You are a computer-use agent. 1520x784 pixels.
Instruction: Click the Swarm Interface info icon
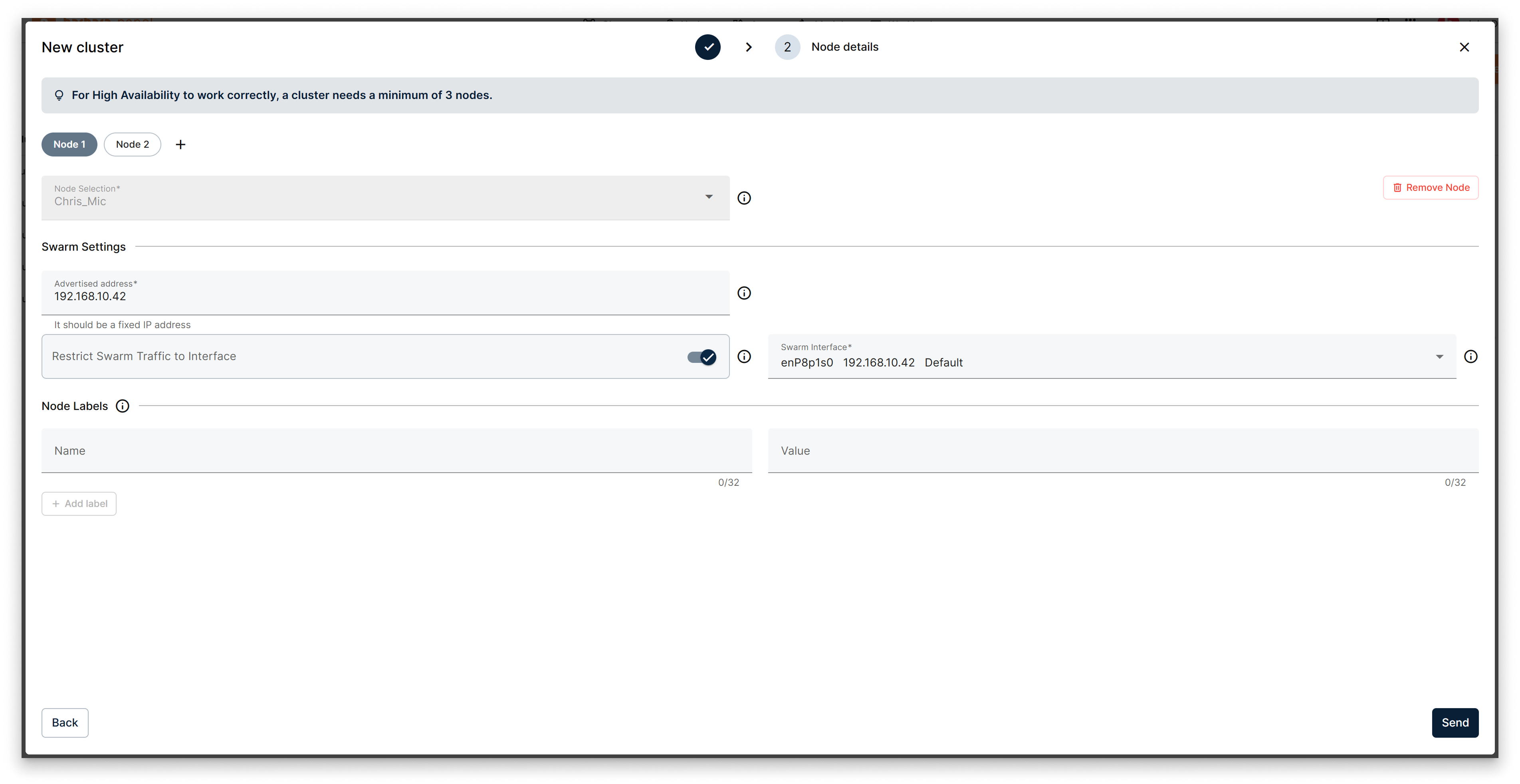1472,356
